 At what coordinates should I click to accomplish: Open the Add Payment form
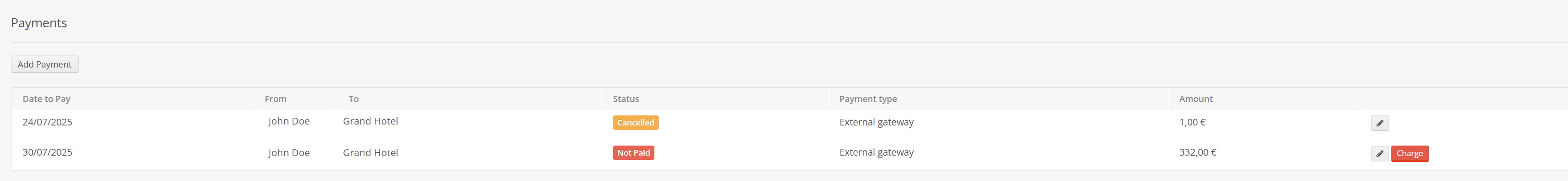tap(45, 64)
